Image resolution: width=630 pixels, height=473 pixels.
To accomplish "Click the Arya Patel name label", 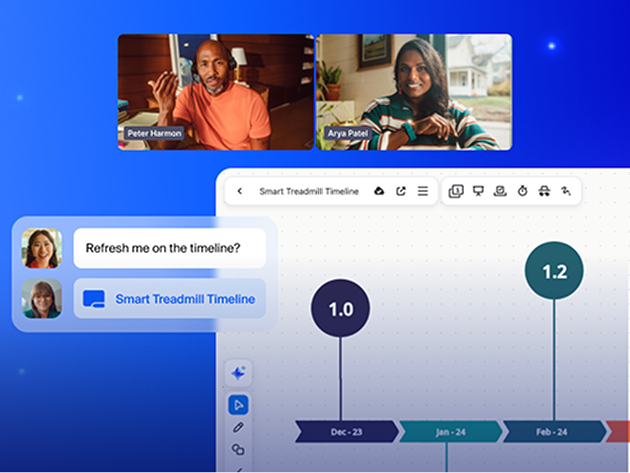I will 348,133.
